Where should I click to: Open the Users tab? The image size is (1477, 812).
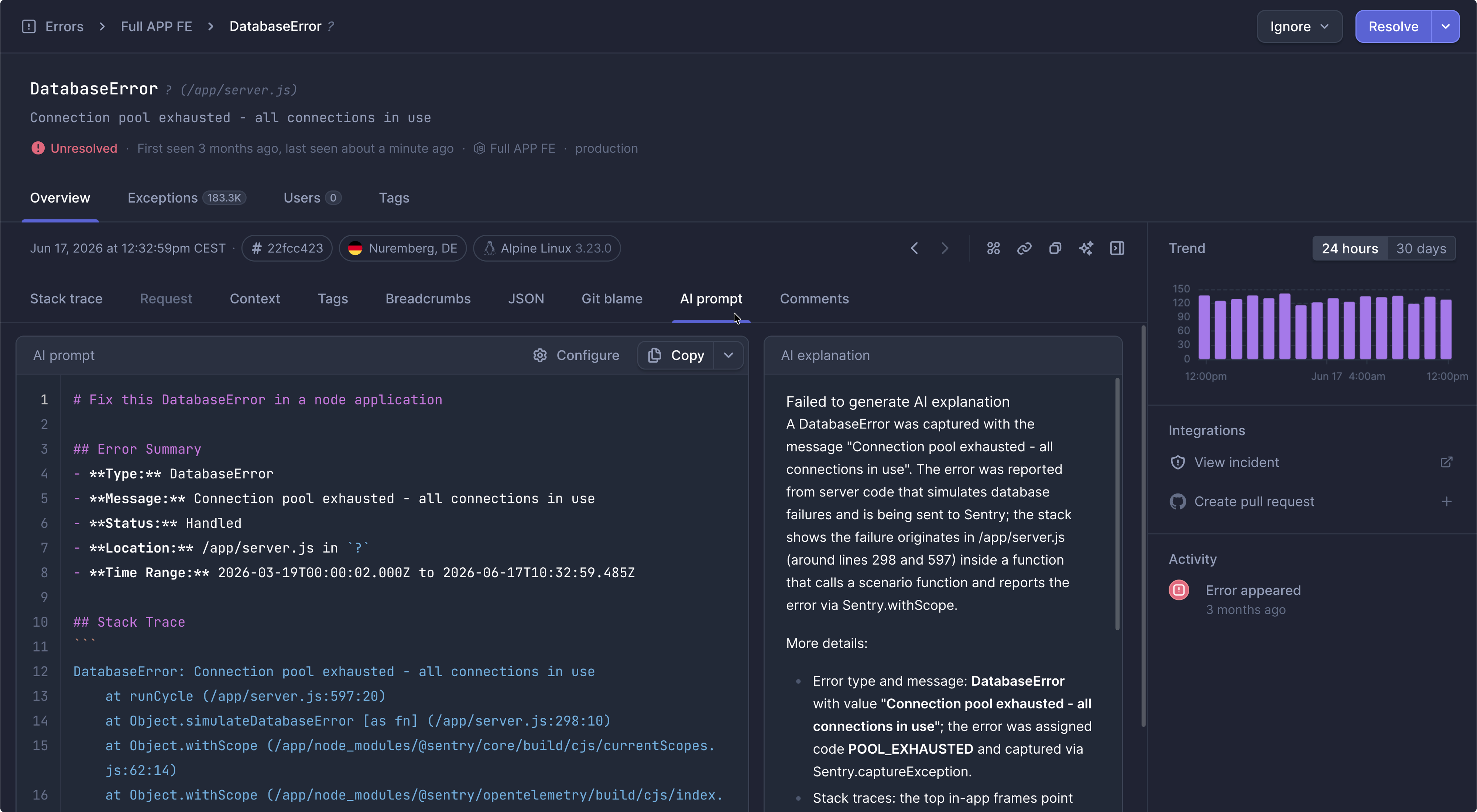(x=312, y=198)
